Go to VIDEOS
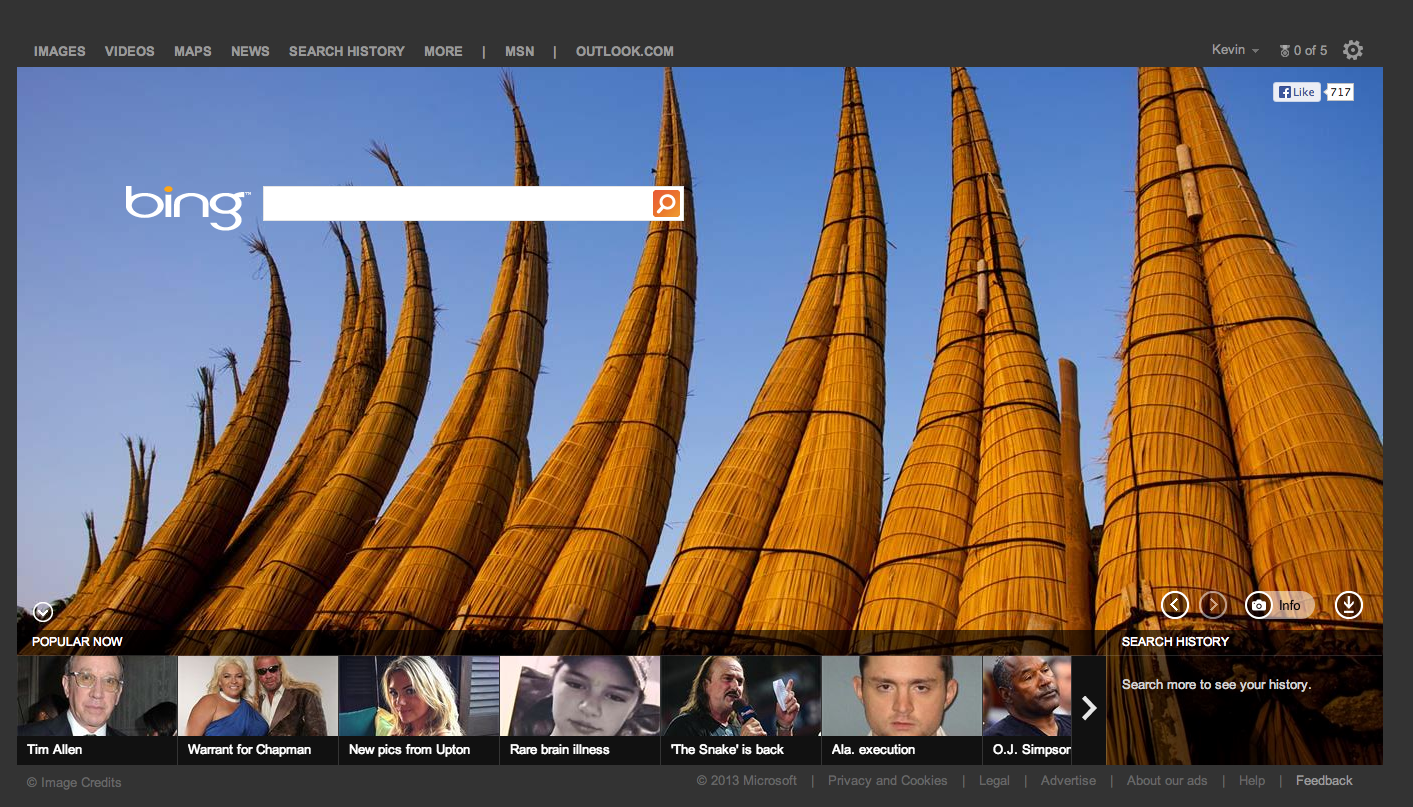The image size is (1413, 807). click(130, 51)
